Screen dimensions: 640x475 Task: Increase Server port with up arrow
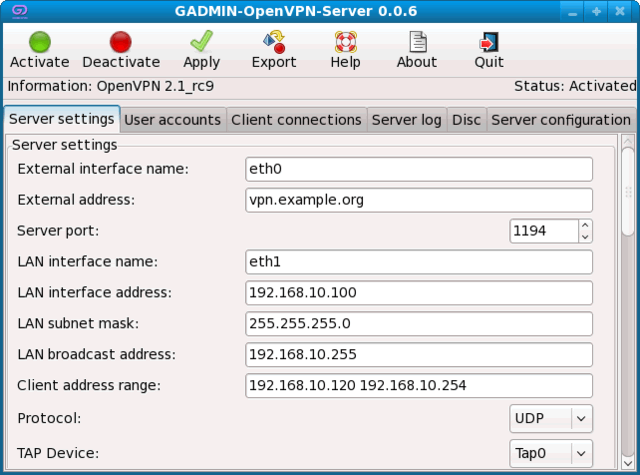(585, 225)
